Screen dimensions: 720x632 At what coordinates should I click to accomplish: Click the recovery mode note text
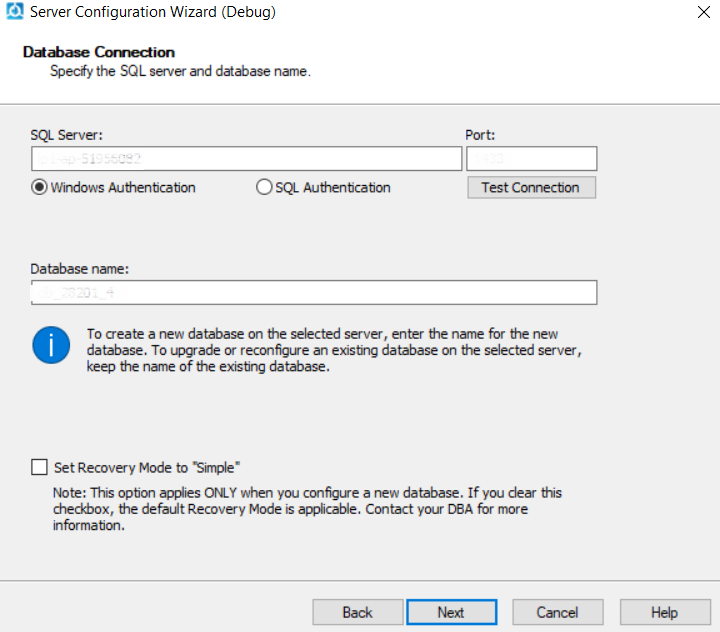307,509
